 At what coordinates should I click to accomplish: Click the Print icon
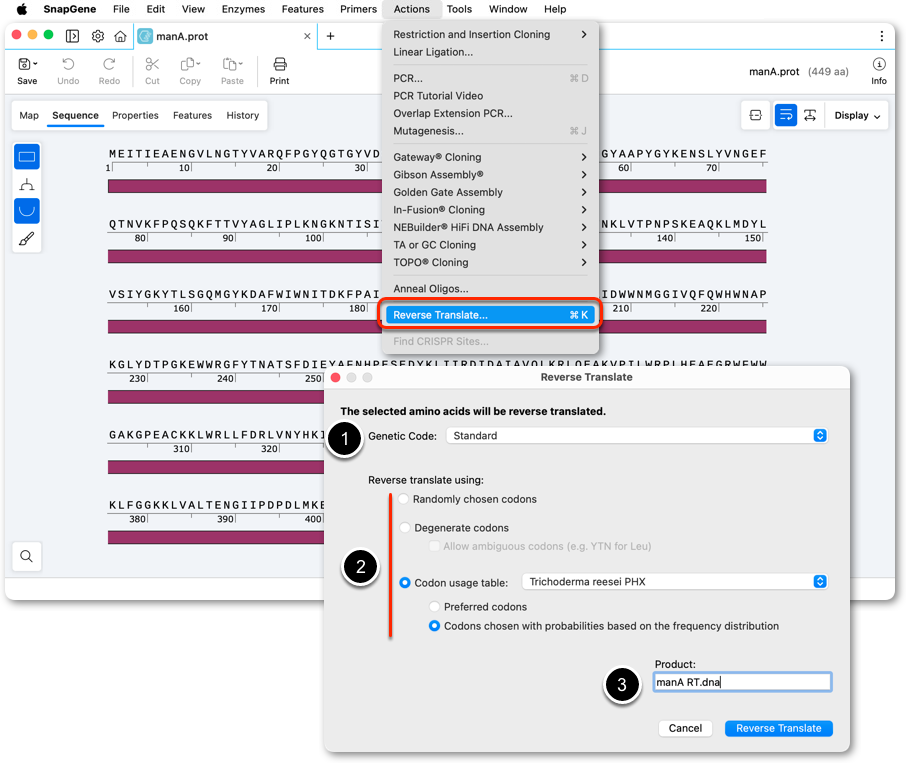[x=280, y=64]
